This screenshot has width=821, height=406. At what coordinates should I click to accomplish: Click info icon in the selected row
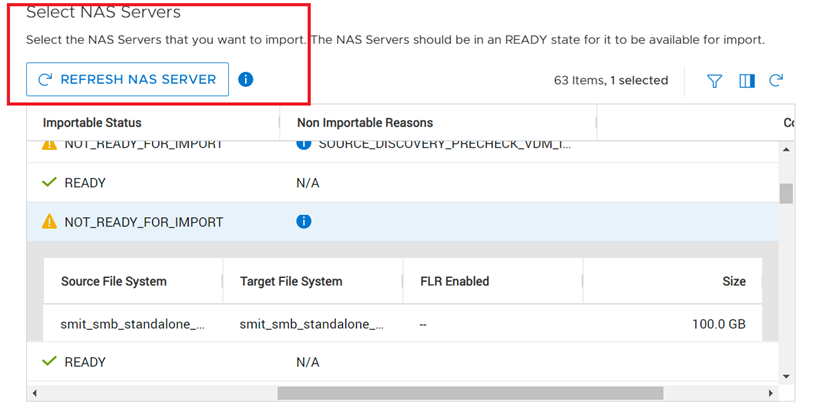tap(304, 221)
